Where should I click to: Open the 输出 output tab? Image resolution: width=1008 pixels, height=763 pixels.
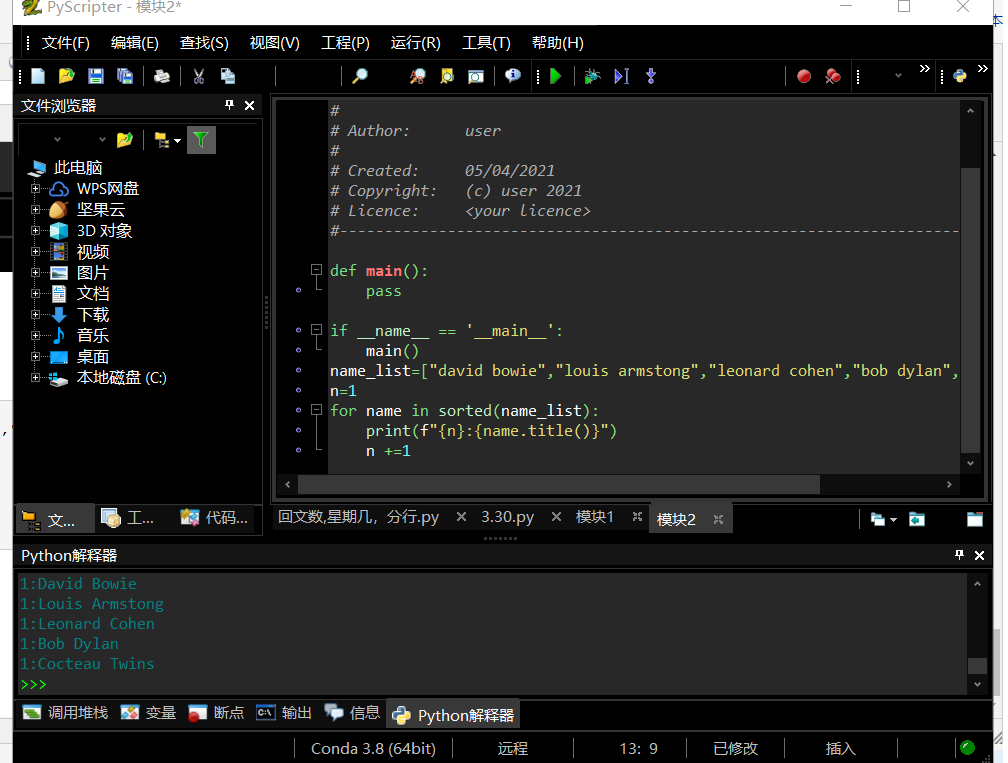[x=284, y=713]
